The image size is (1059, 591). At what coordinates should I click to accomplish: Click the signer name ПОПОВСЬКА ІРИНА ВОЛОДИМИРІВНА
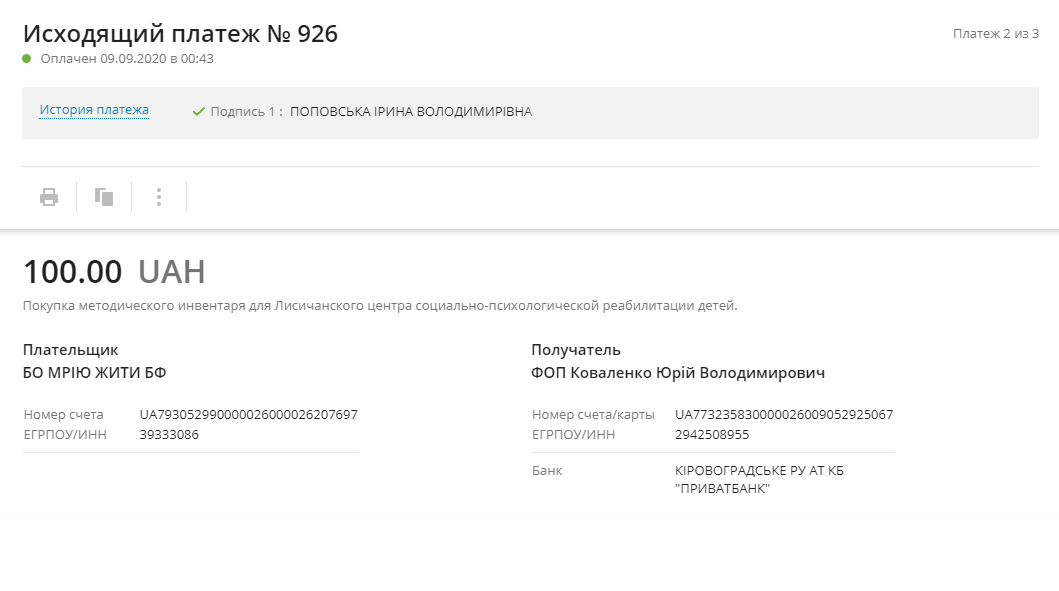411,111
